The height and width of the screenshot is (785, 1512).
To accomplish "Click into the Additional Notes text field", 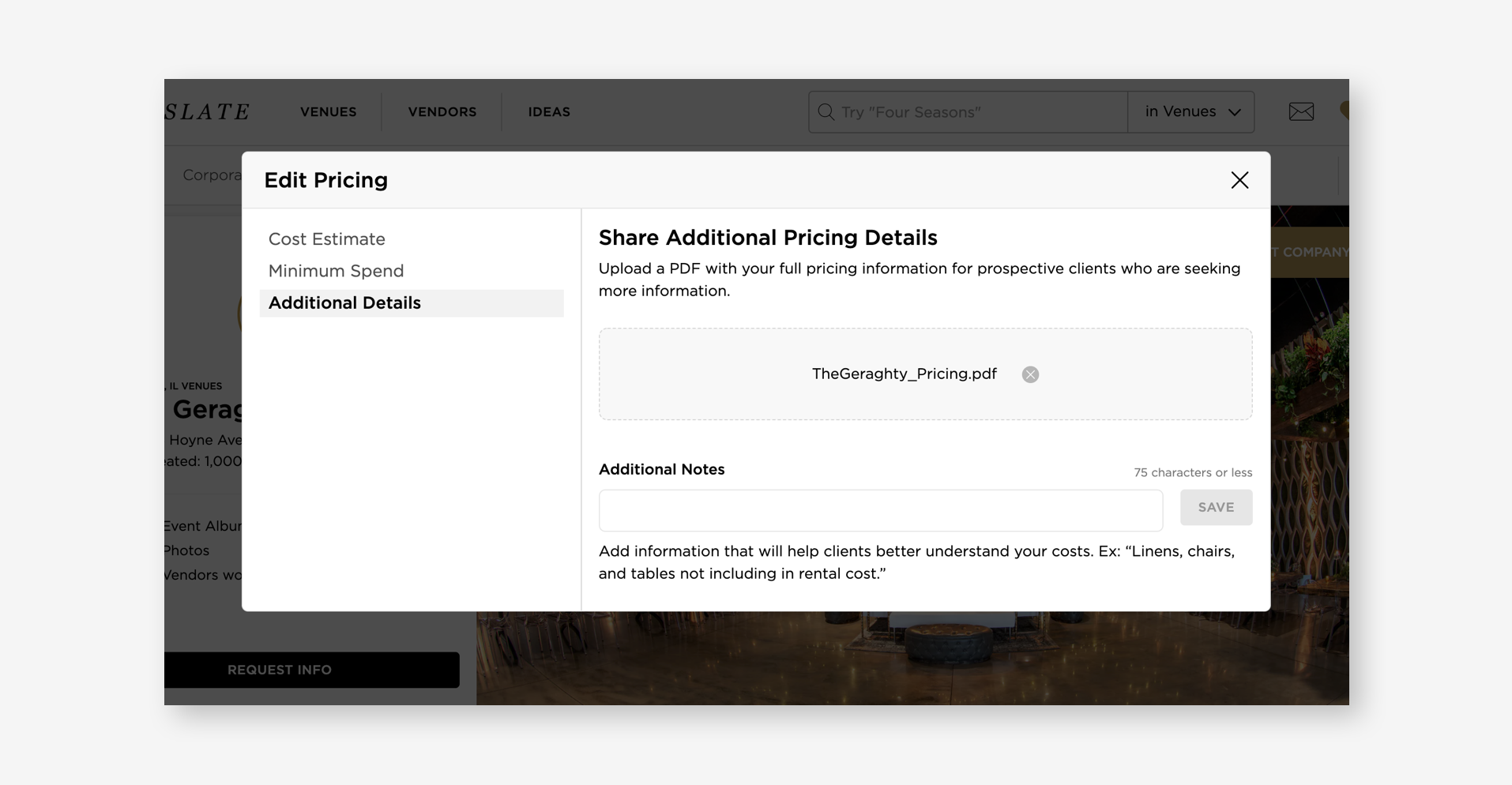I will tap(880, 510).
